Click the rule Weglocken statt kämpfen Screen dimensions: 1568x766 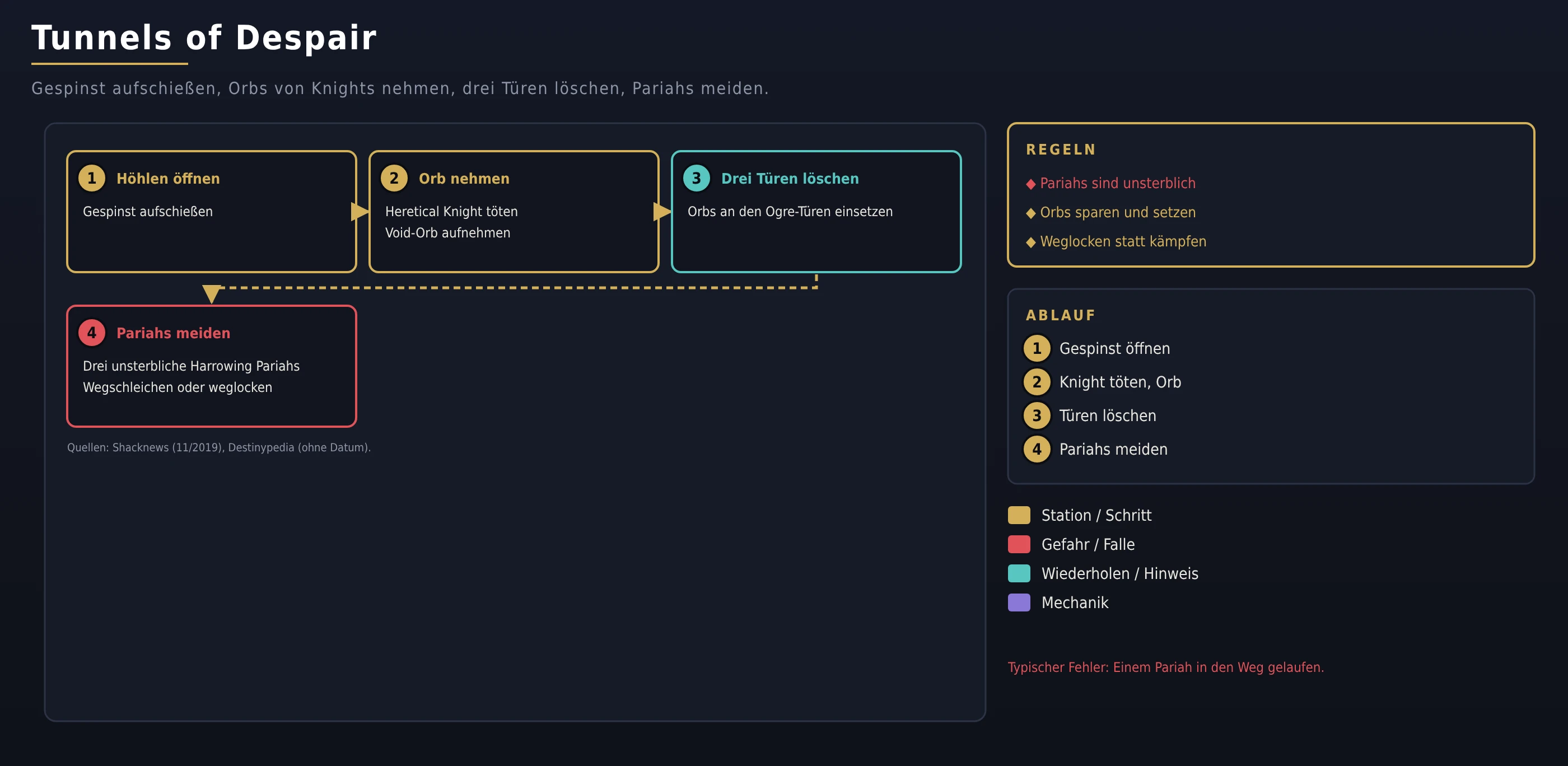point(1123,242)
